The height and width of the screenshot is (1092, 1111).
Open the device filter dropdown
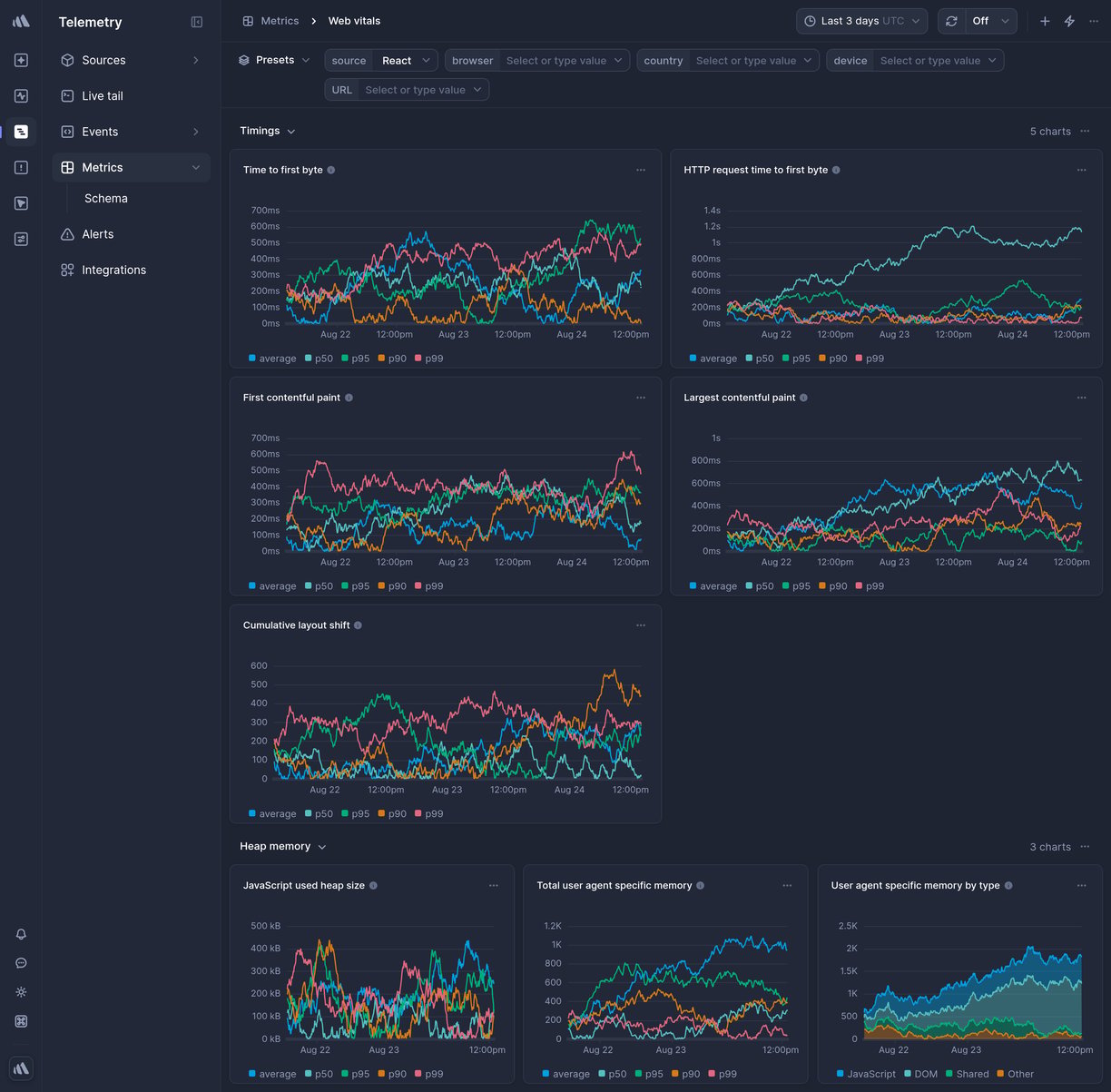pos(915,61)
